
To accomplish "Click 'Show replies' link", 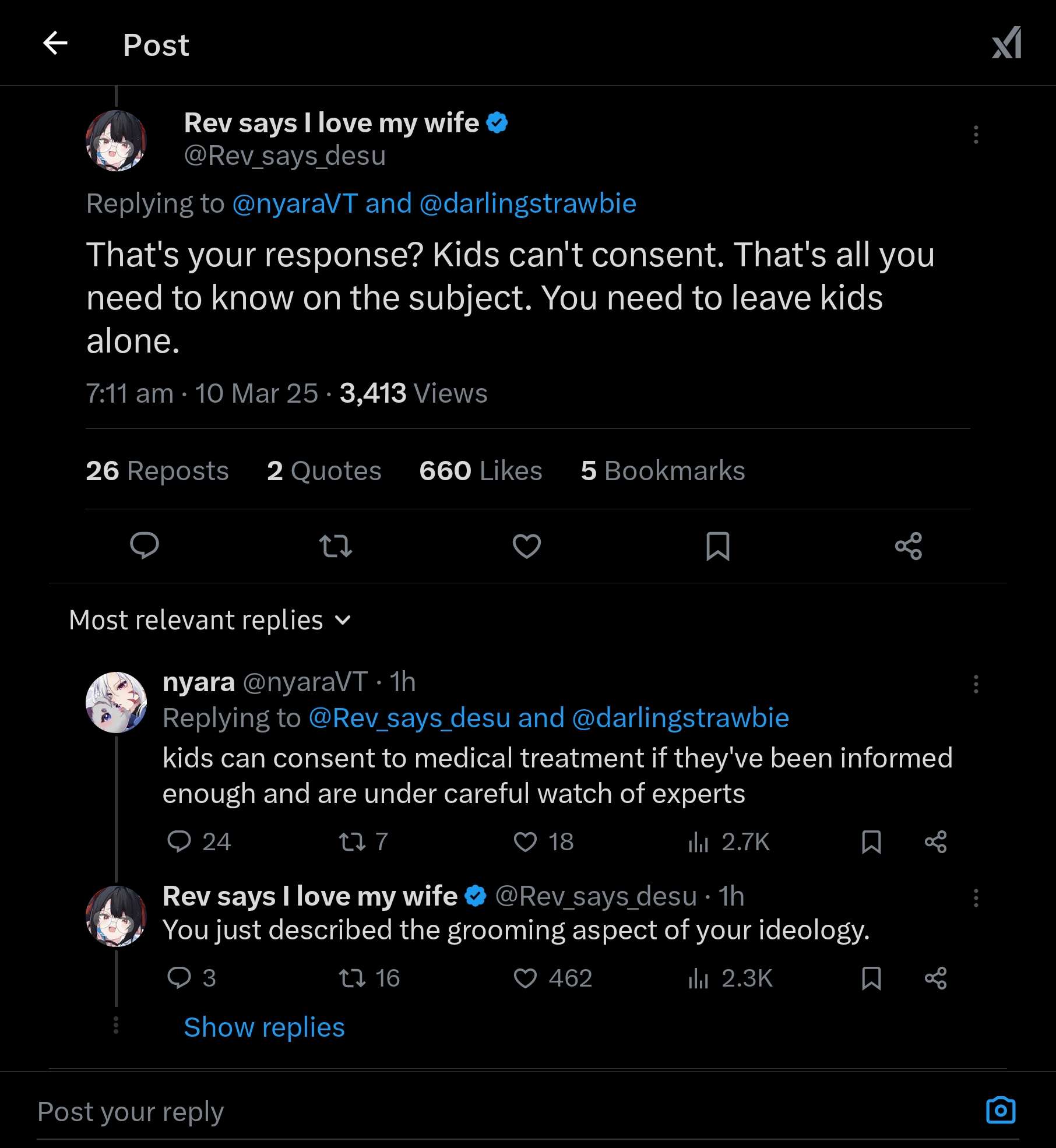I will (x=264, y=1027).
